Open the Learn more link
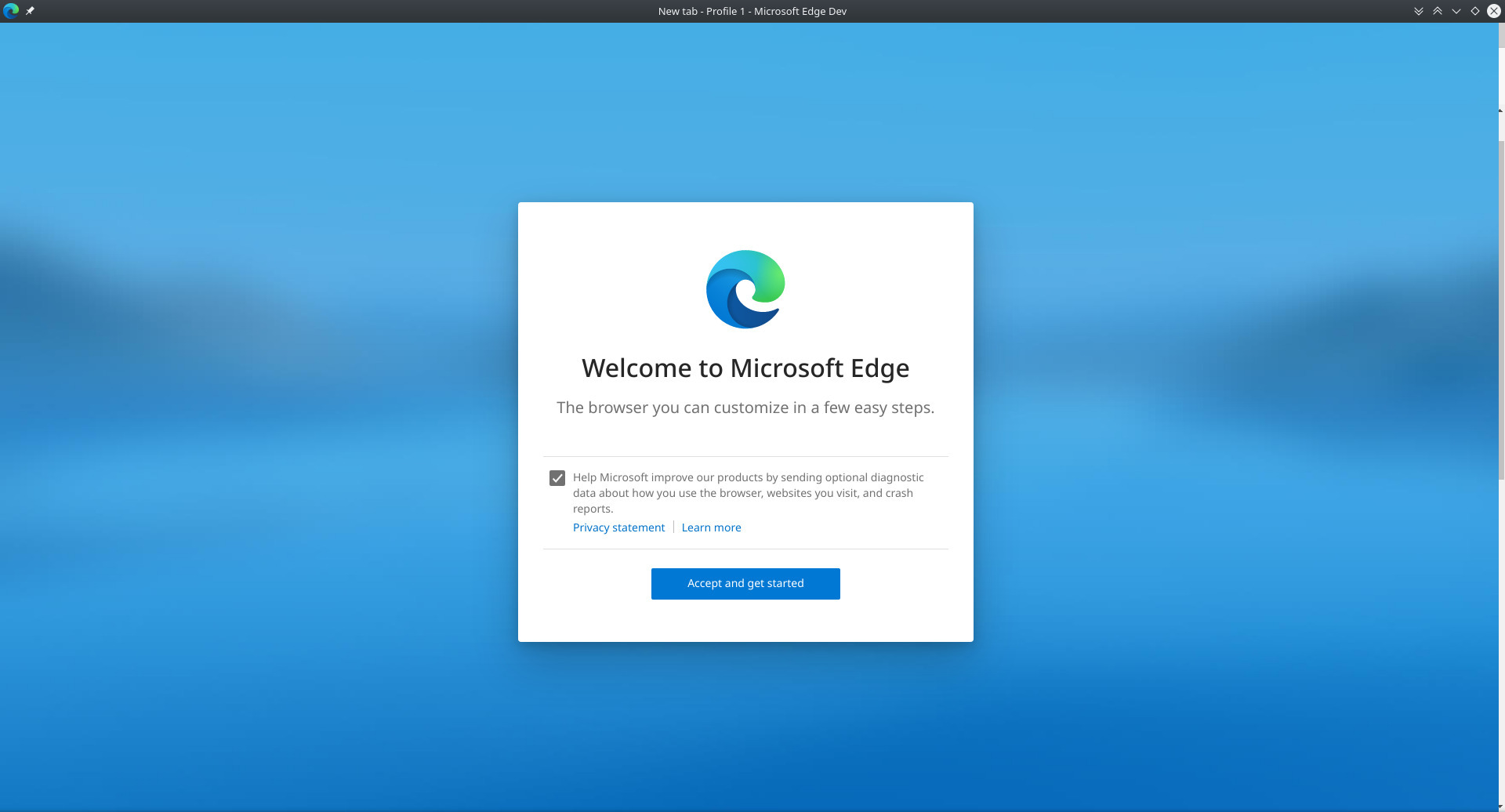The width and height of the screenshot is (1505, 812). click(711, 527)
